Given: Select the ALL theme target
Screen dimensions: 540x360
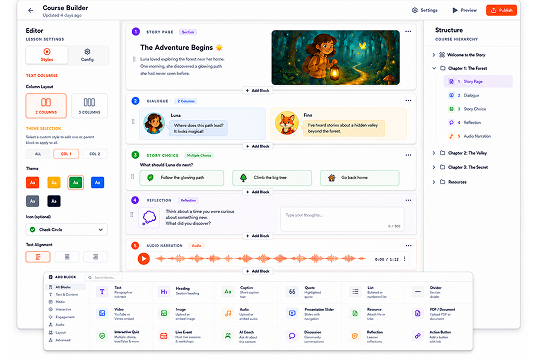Looking at the screenshot, I should 38,154.
